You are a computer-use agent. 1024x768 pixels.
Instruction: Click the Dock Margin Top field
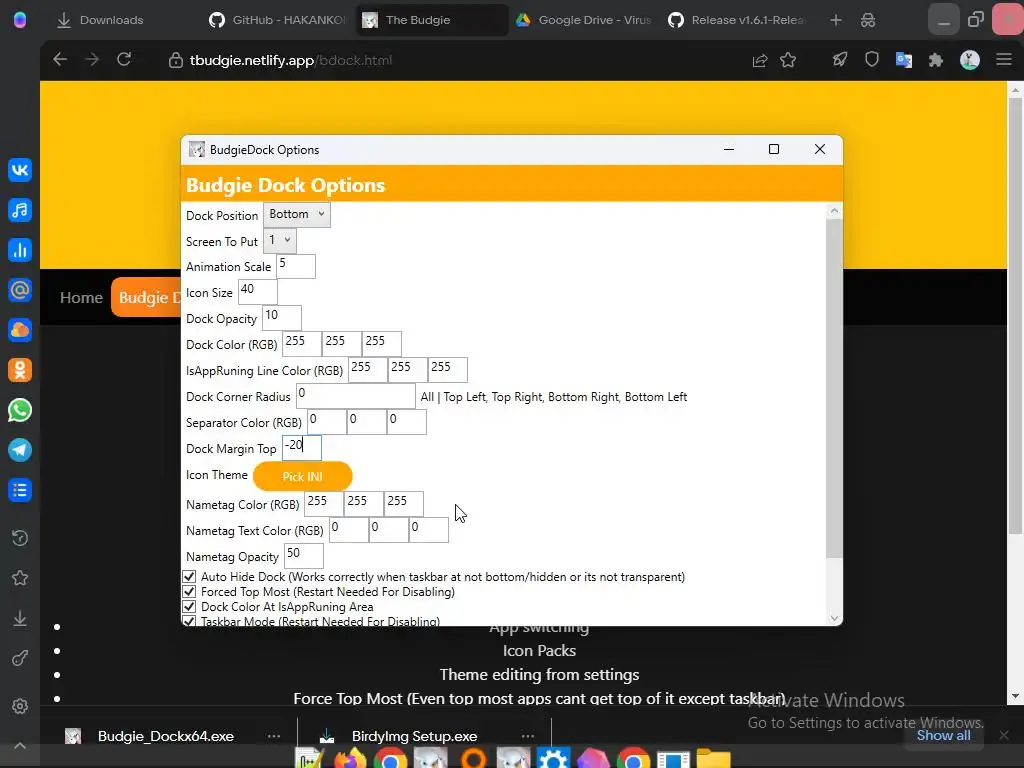(302, 448)
